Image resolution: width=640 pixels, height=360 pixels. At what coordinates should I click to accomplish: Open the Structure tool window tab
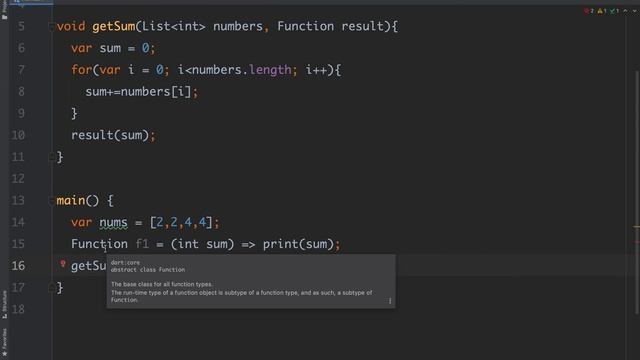[x=4, y=304]
